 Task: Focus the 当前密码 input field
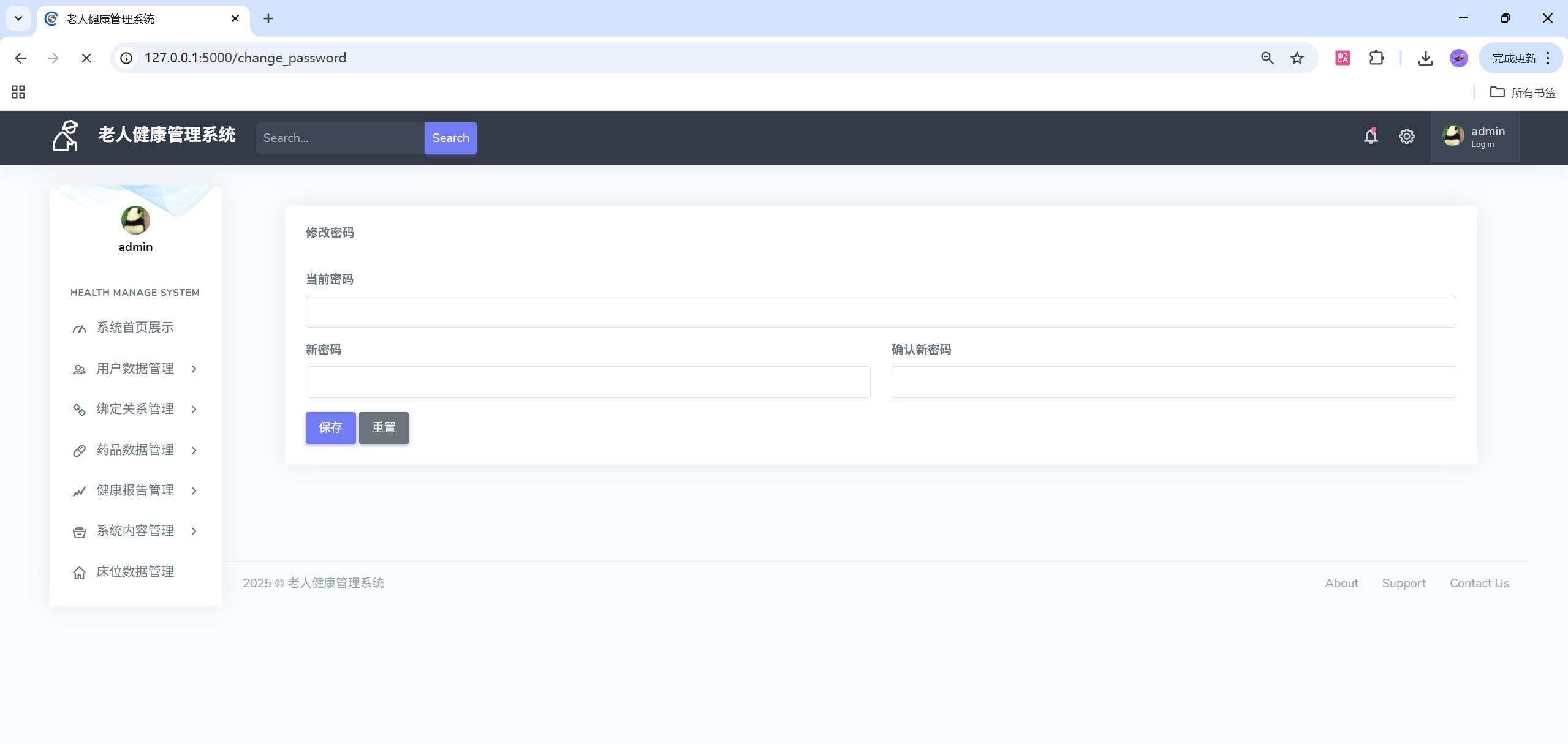tap(881, 312)
